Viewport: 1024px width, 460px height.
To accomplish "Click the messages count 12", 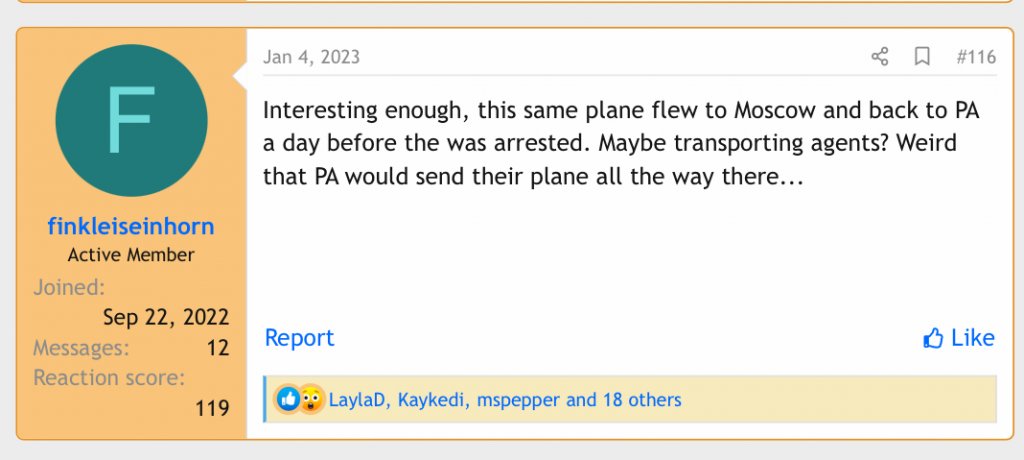I will pyautogui.click(x=218, y=348).
